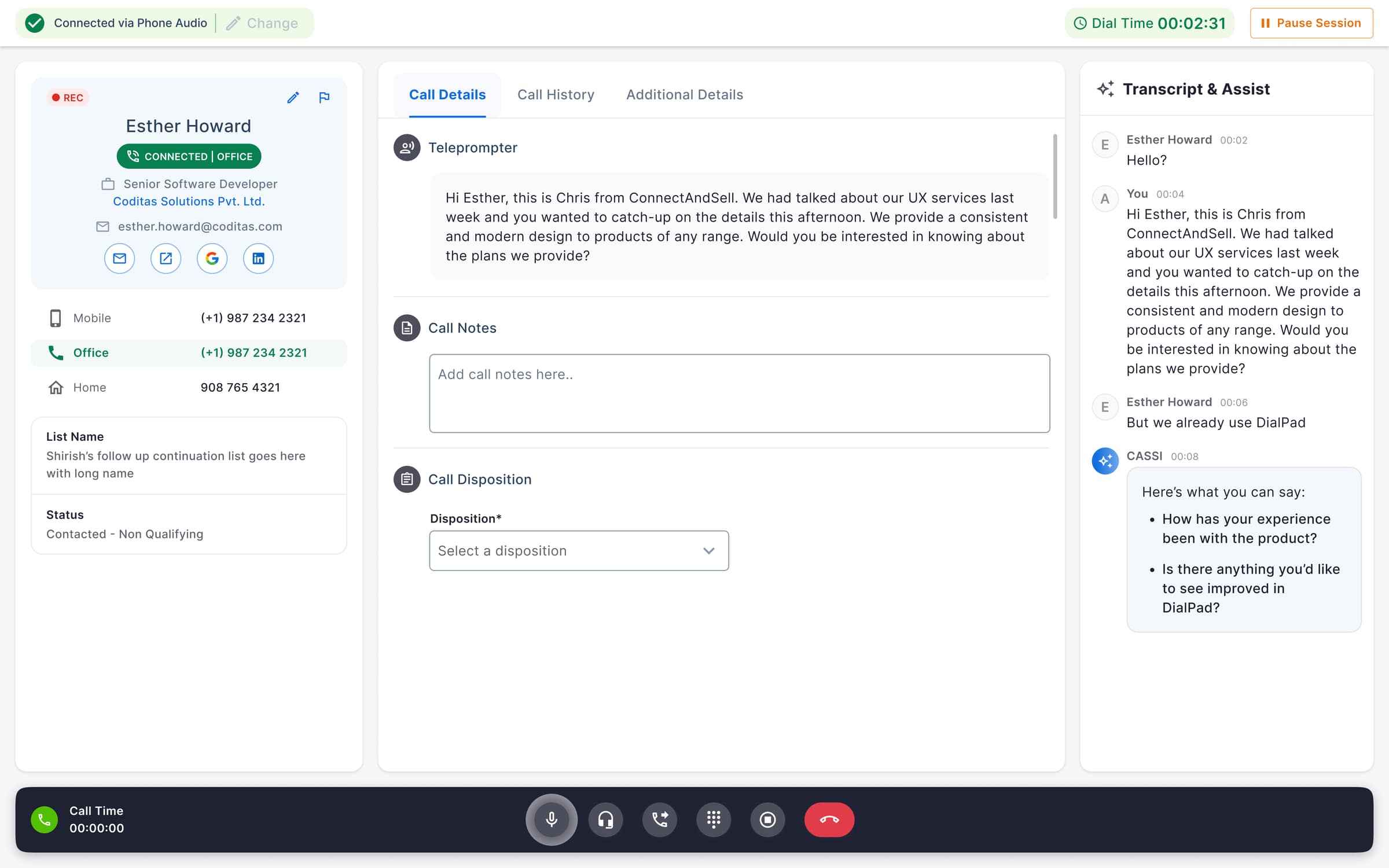Click the Senior Software Developer title

coord(200,184)
